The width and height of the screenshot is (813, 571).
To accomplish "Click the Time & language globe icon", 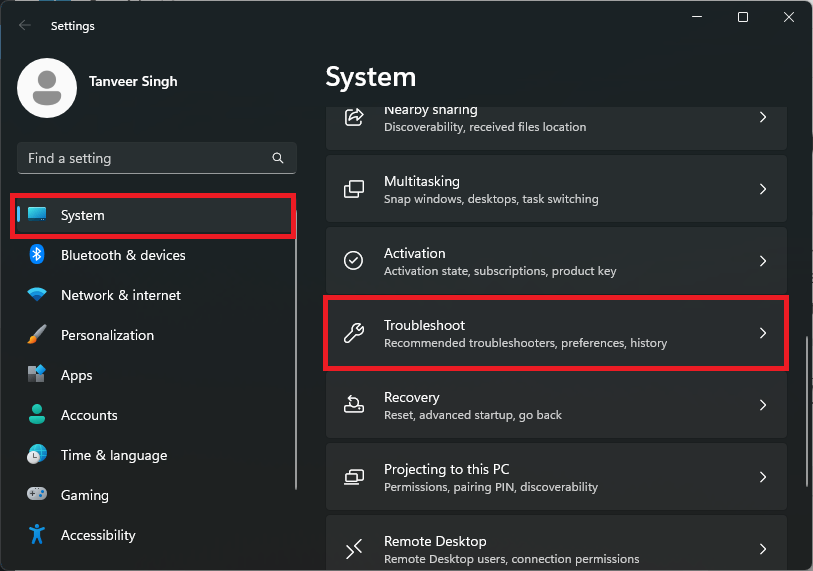I will 37,454.
